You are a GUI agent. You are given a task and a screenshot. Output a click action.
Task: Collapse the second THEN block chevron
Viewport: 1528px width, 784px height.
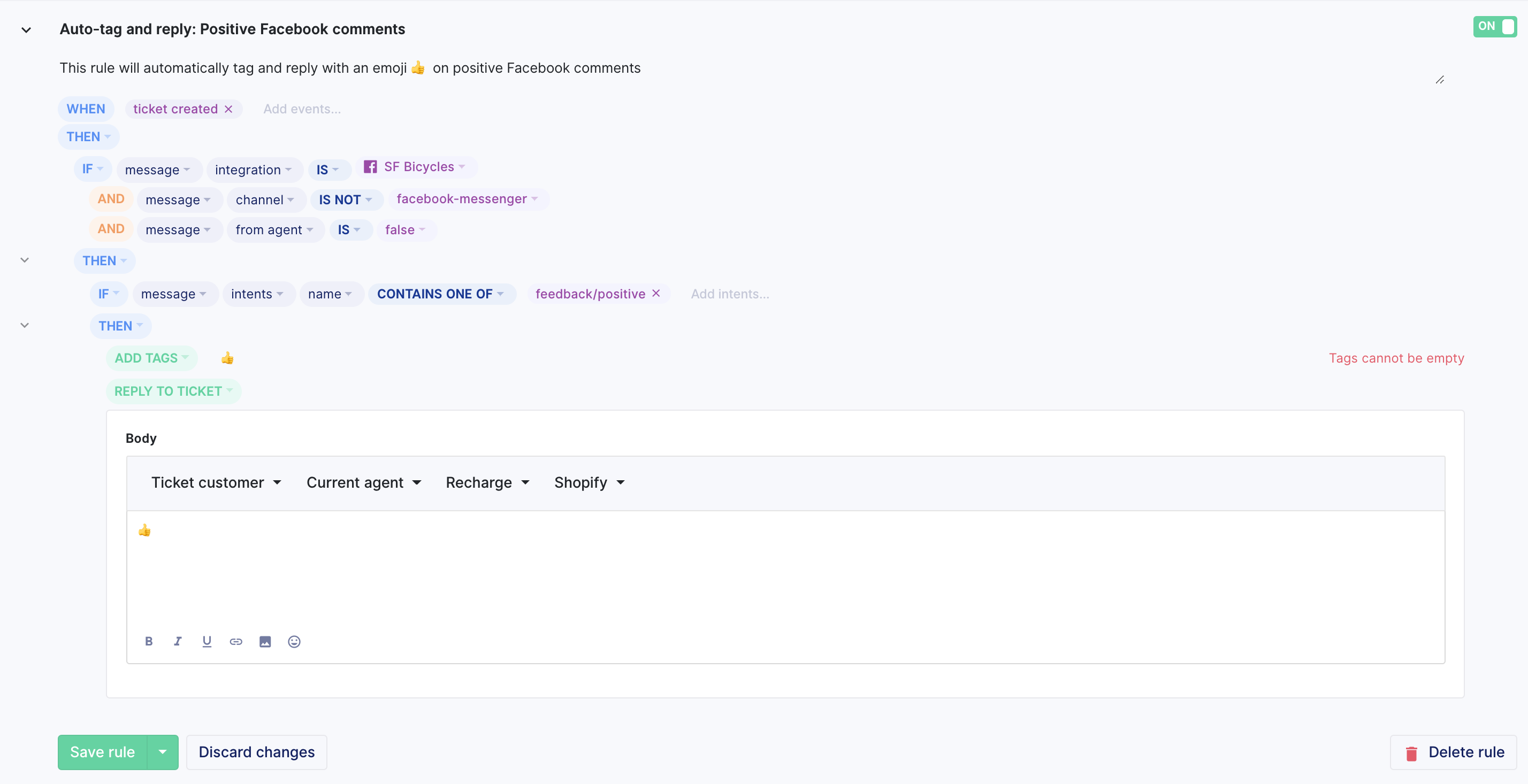point(24,260)
